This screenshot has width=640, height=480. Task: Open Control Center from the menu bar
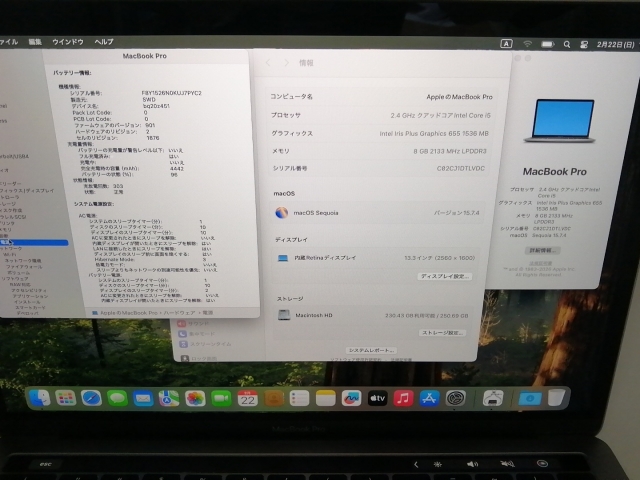(x=584, y=45)
